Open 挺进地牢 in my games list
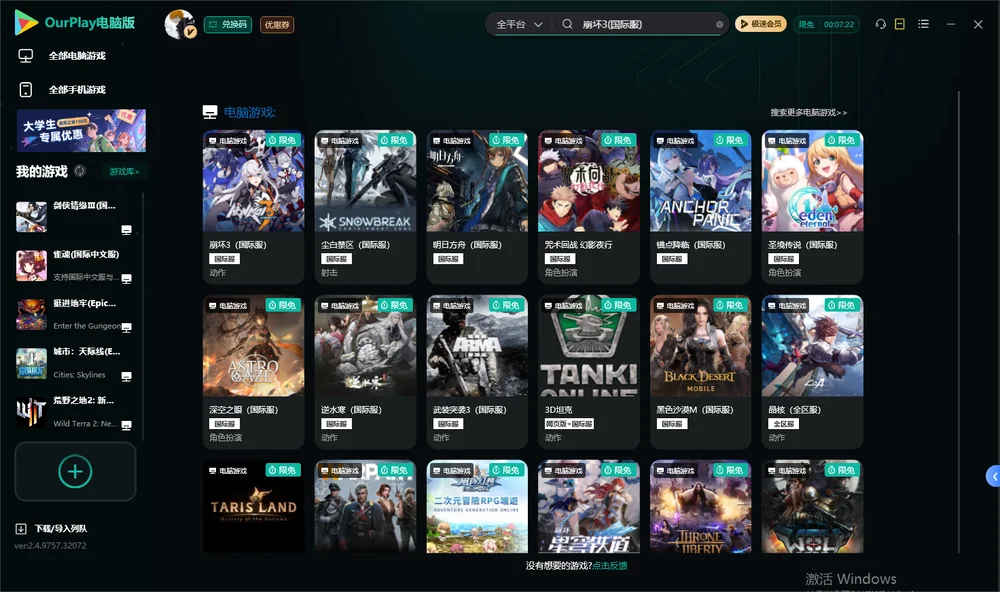This screenshot has width=1000, height=592. [74, 314]
